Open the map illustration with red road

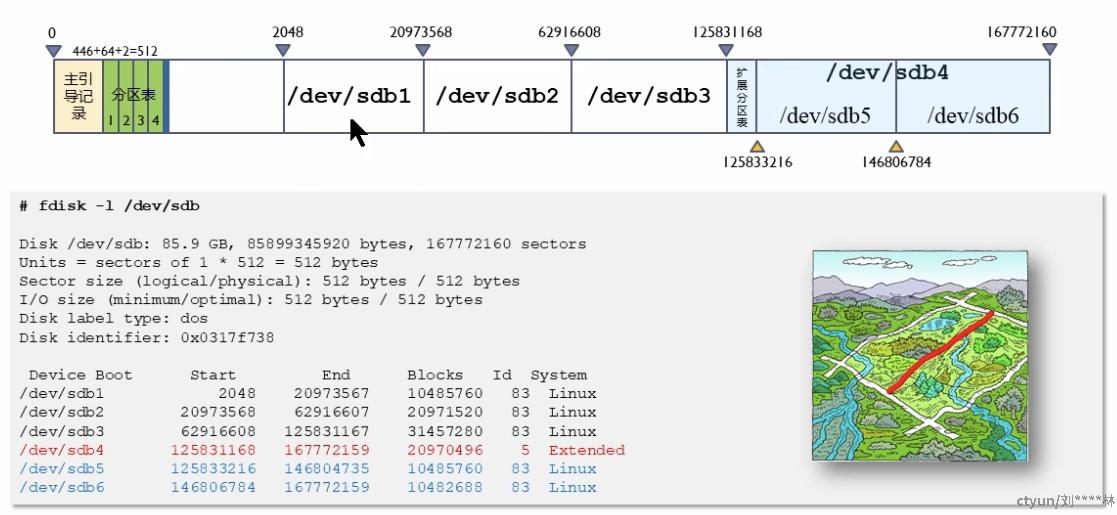(920, 355)
